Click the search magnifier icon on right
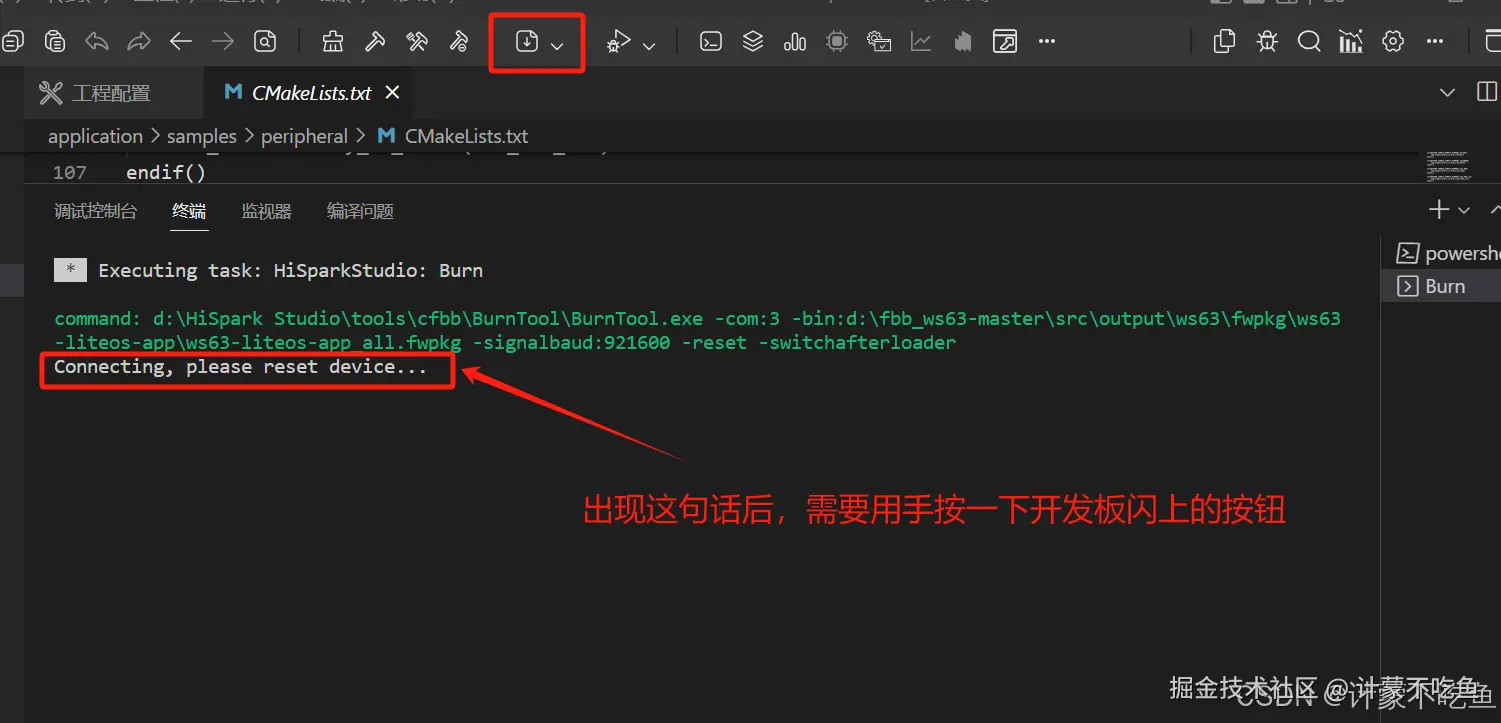Screen dimensions: 1501x723 point(1309,41)
